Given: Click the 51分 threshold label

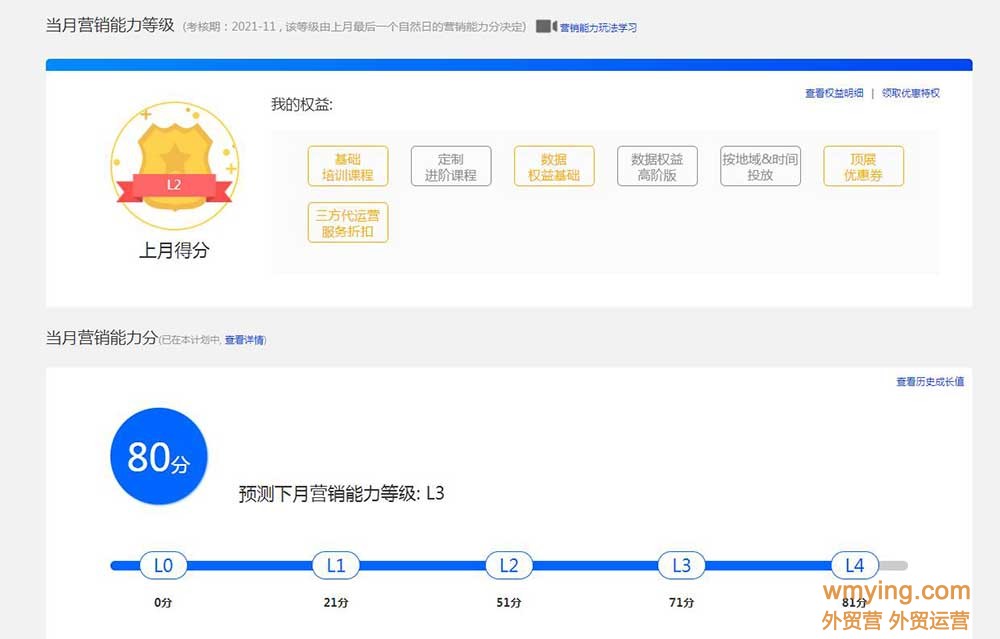Looking at the screenshot, I should (508, 602).
